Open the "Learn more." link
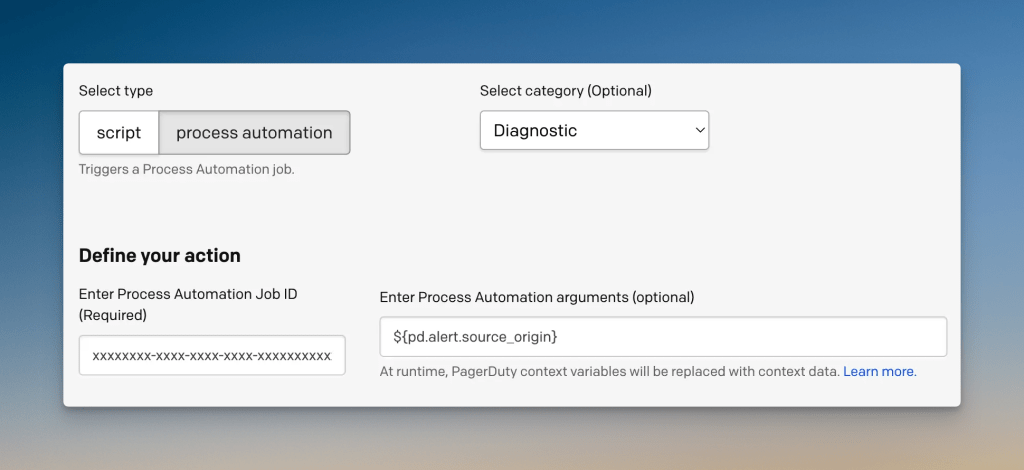 tap(880, 371)
